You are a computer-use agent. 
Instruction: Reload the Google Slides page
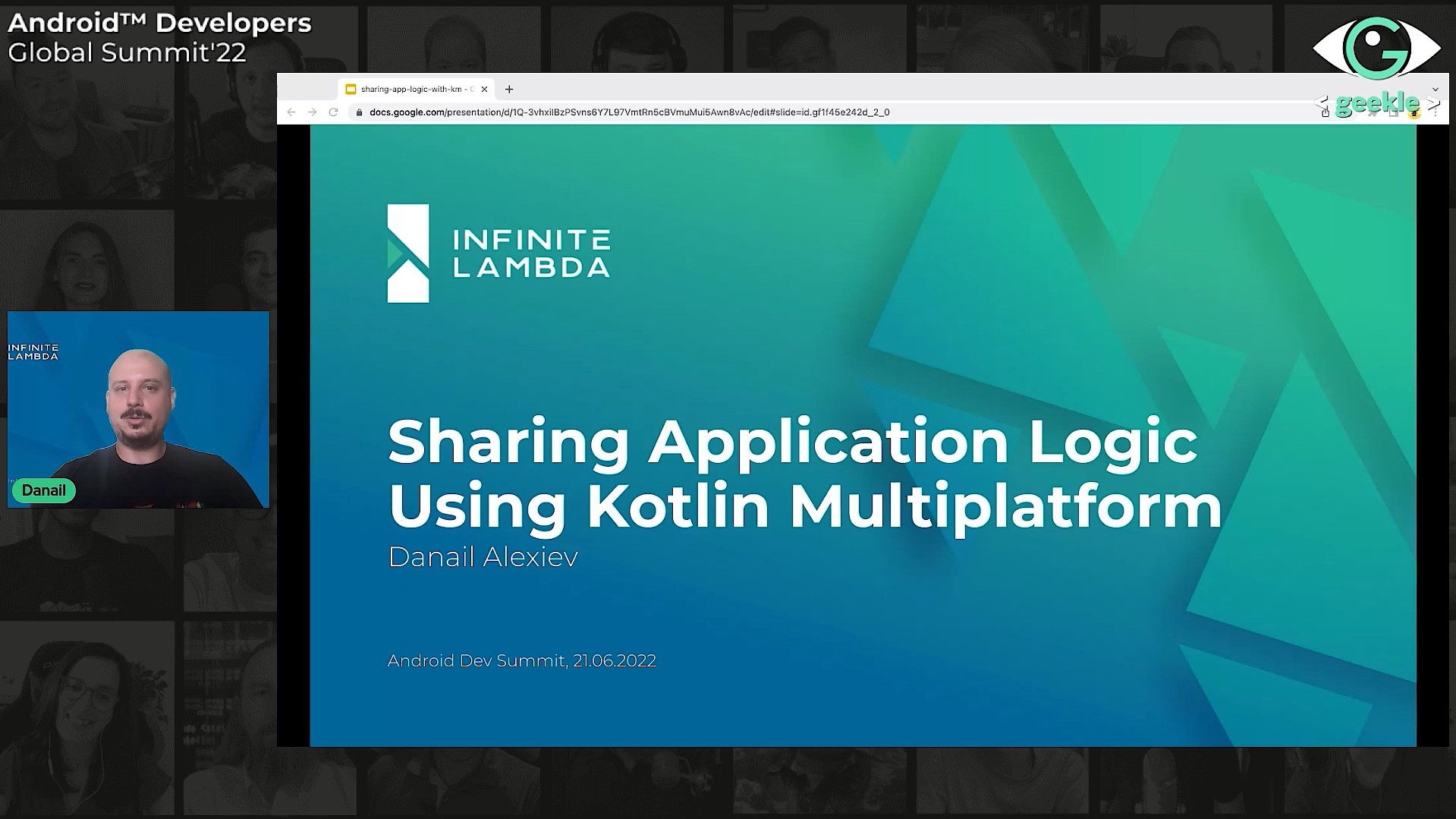[x=333, y=112]
